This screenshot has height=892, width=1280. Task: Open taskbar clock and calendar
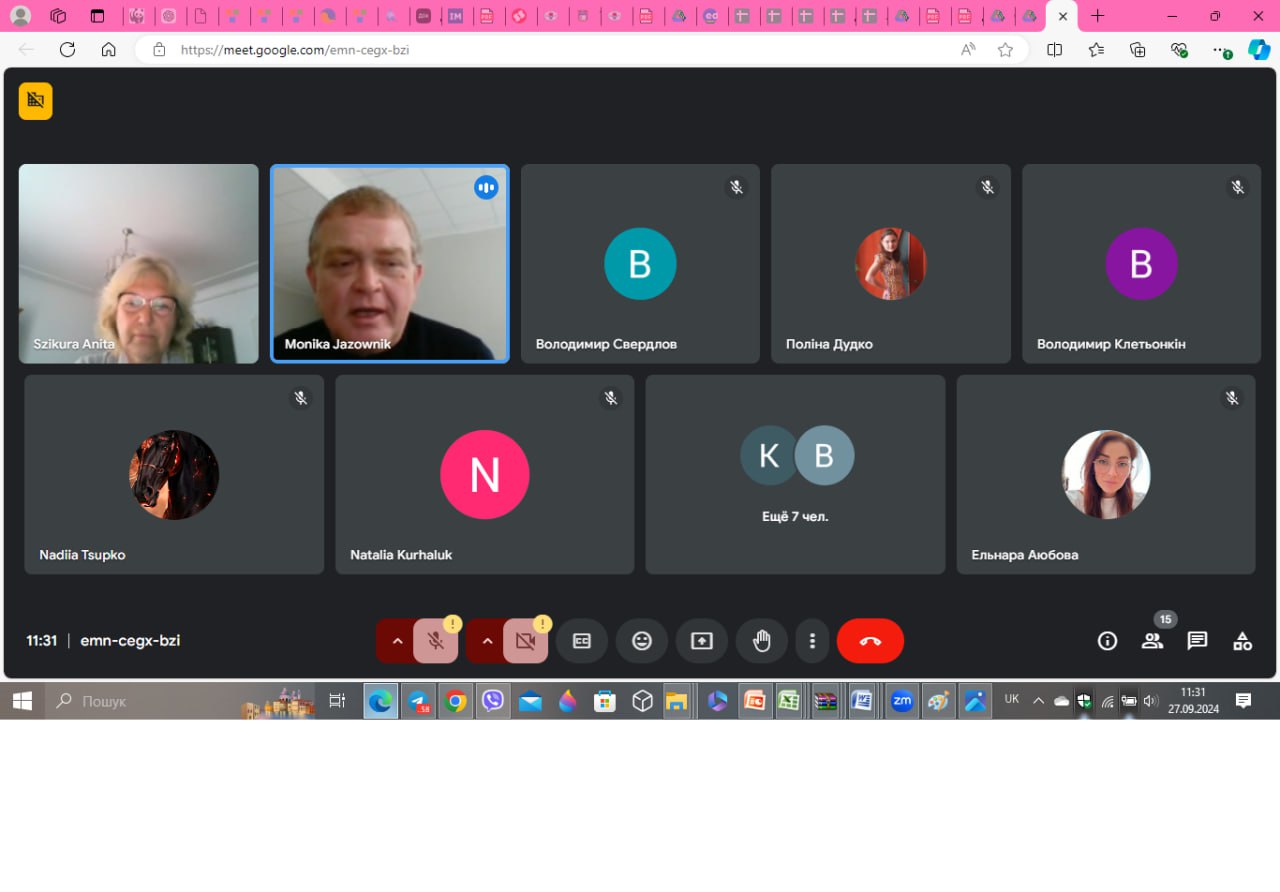[x=1193, y=701]
